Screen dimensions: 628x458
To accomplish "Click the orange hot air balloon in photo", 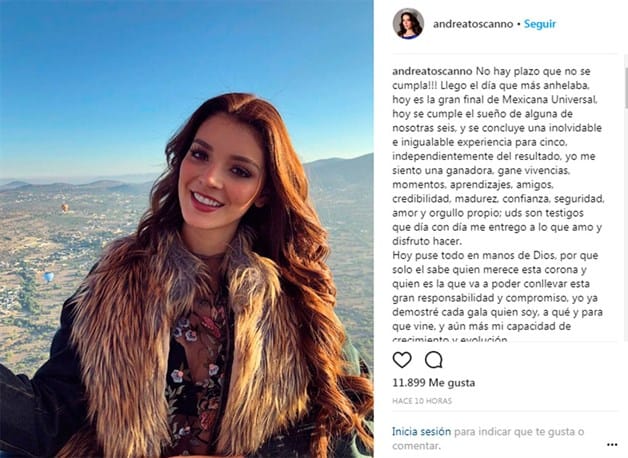I will coord(64,207).
